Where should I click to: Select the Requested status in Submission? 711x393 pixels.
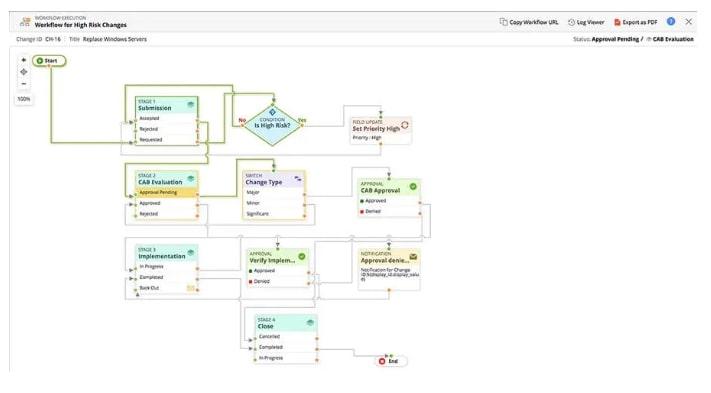[x=166, y=140]
